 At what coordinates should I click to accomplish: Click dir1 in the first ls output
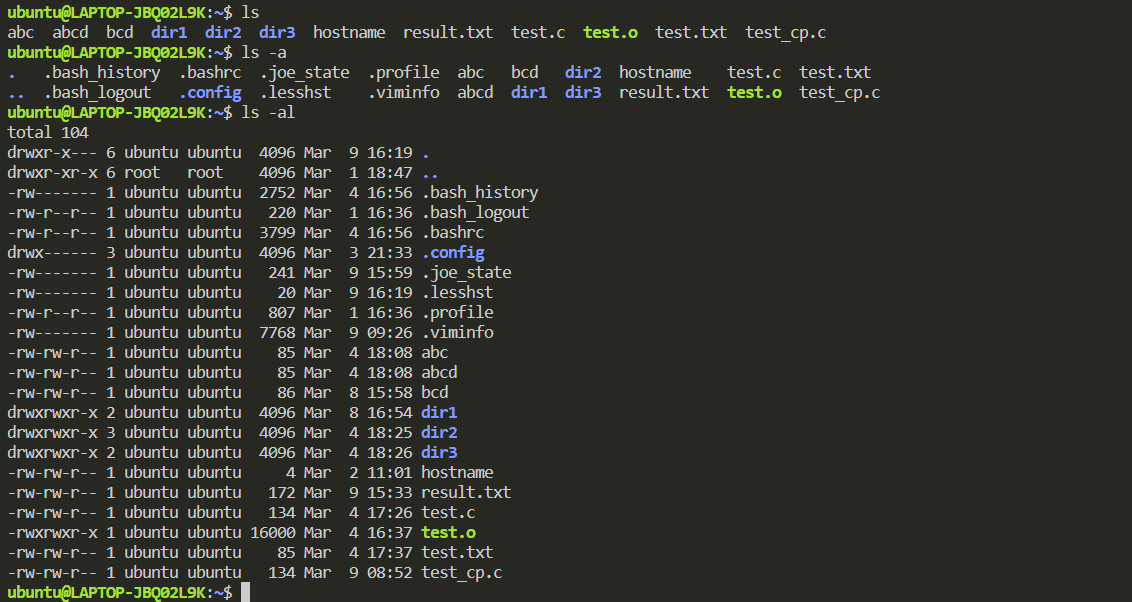coord(169,32)
